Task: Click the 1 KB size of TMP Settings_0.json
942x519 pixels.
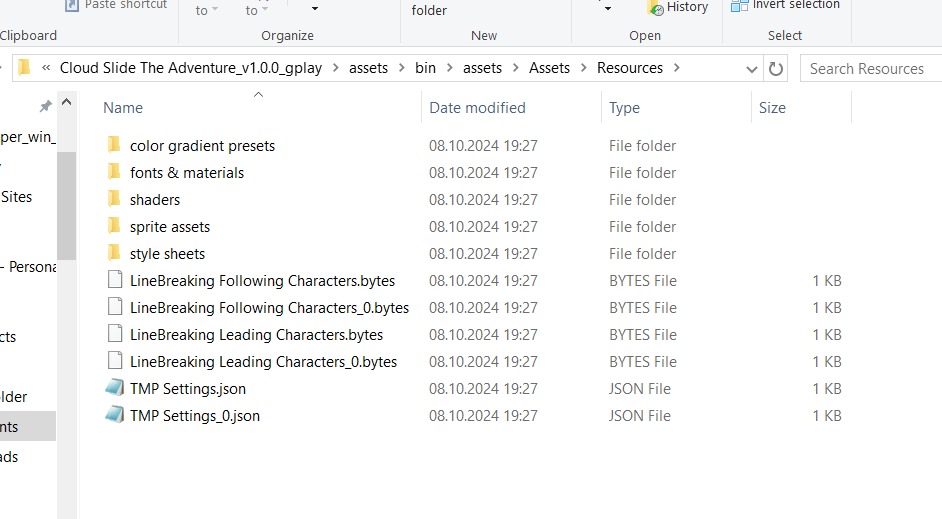Action: 827,416
